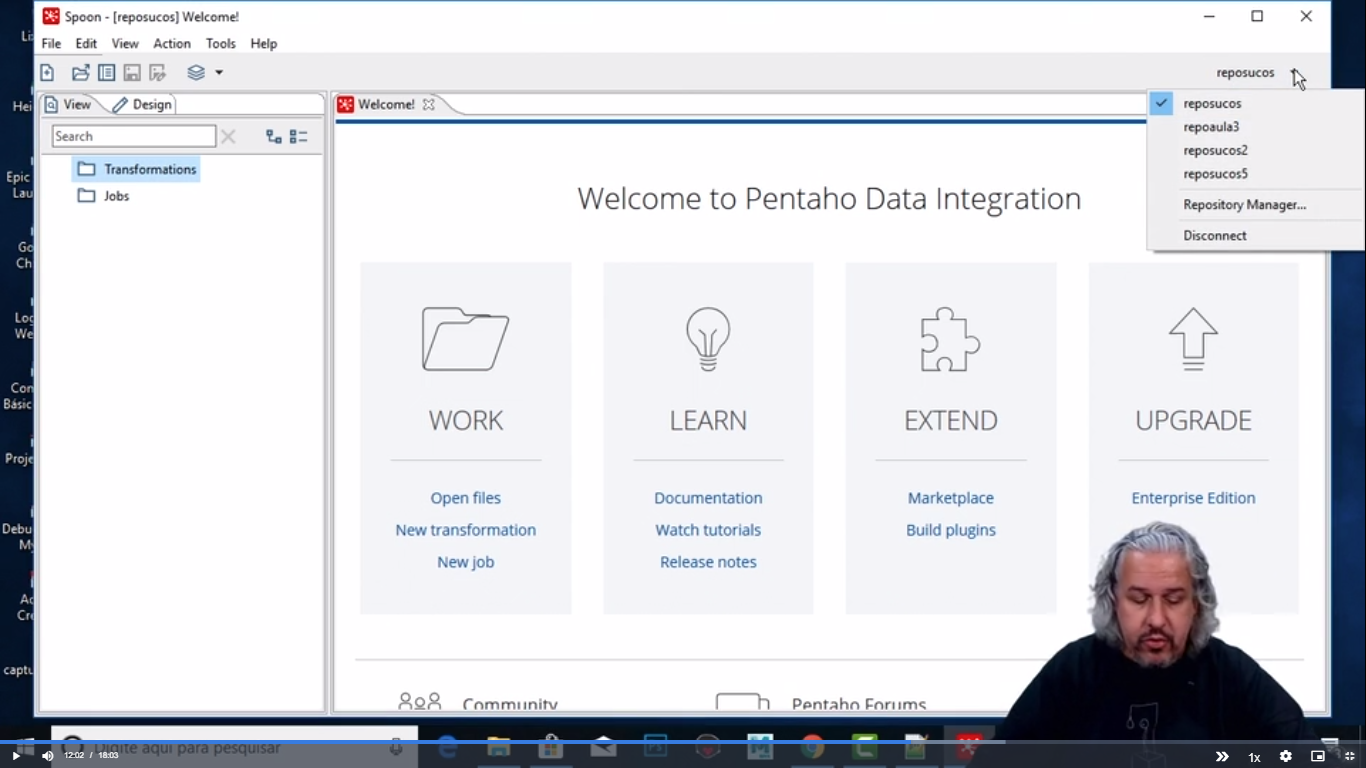Click the Community people icon
Image resolution: width=1366 pixels, height=768 pixels.
point(419,702)
